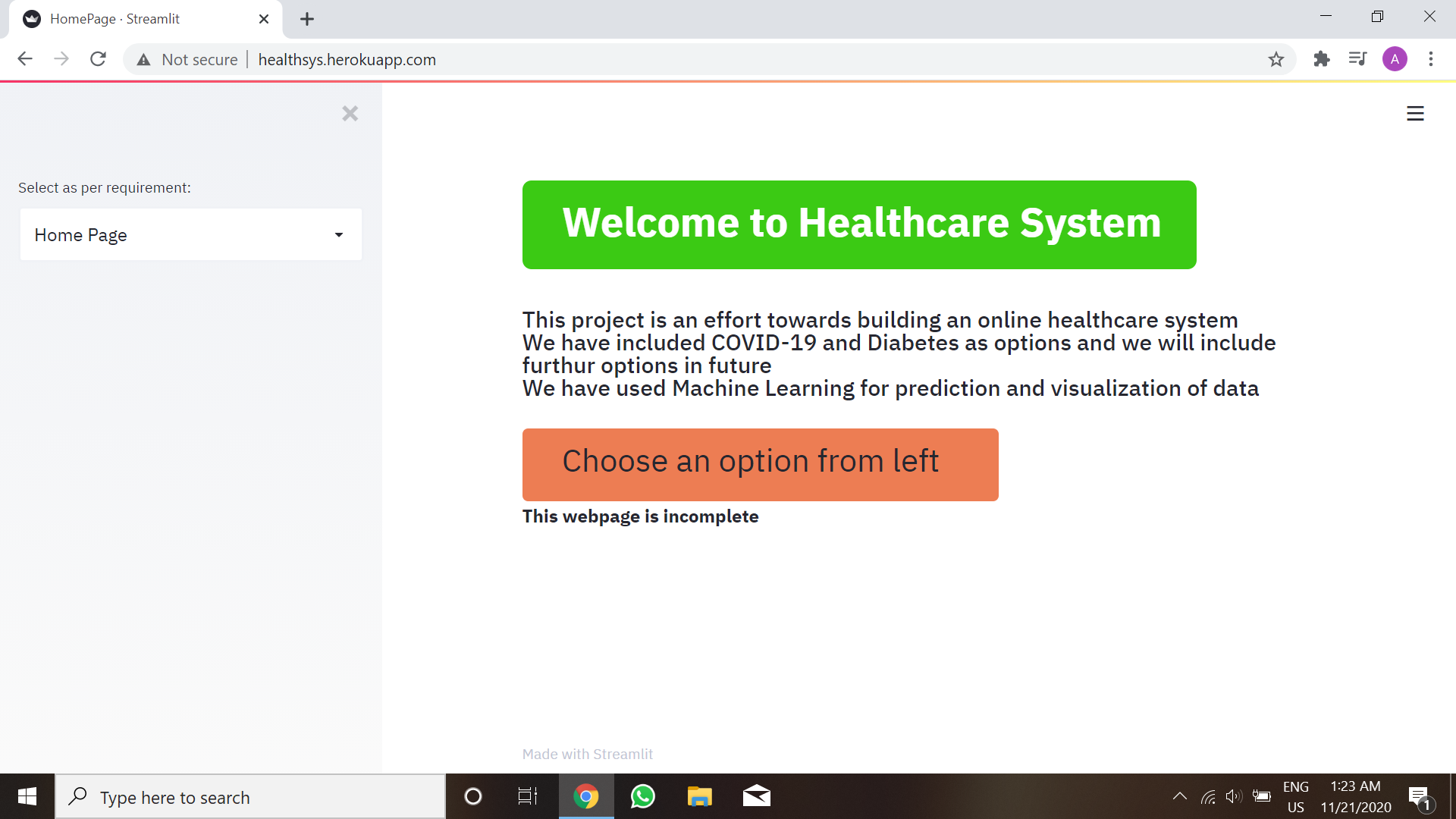Close the Streamlit sidebar with the X icon

pyautogui.click(x=350, y=114)
